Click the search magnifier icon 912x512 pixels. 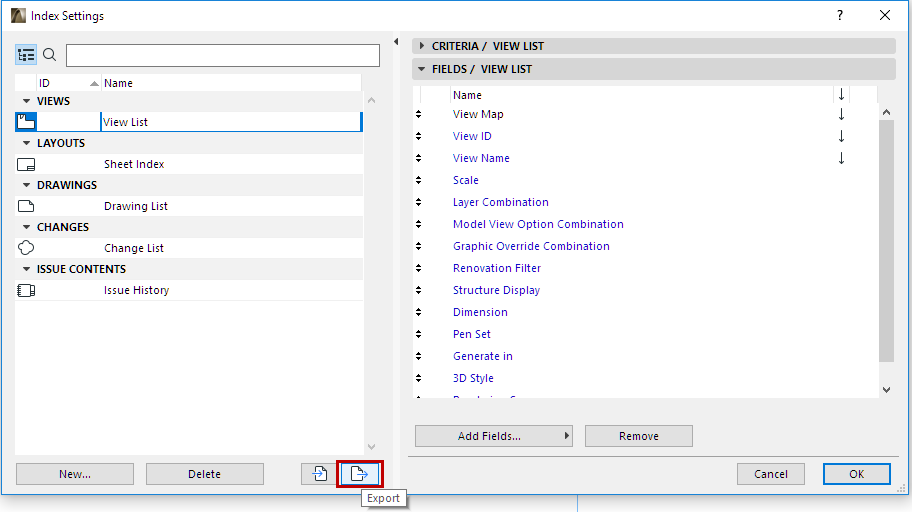point(50,55)
